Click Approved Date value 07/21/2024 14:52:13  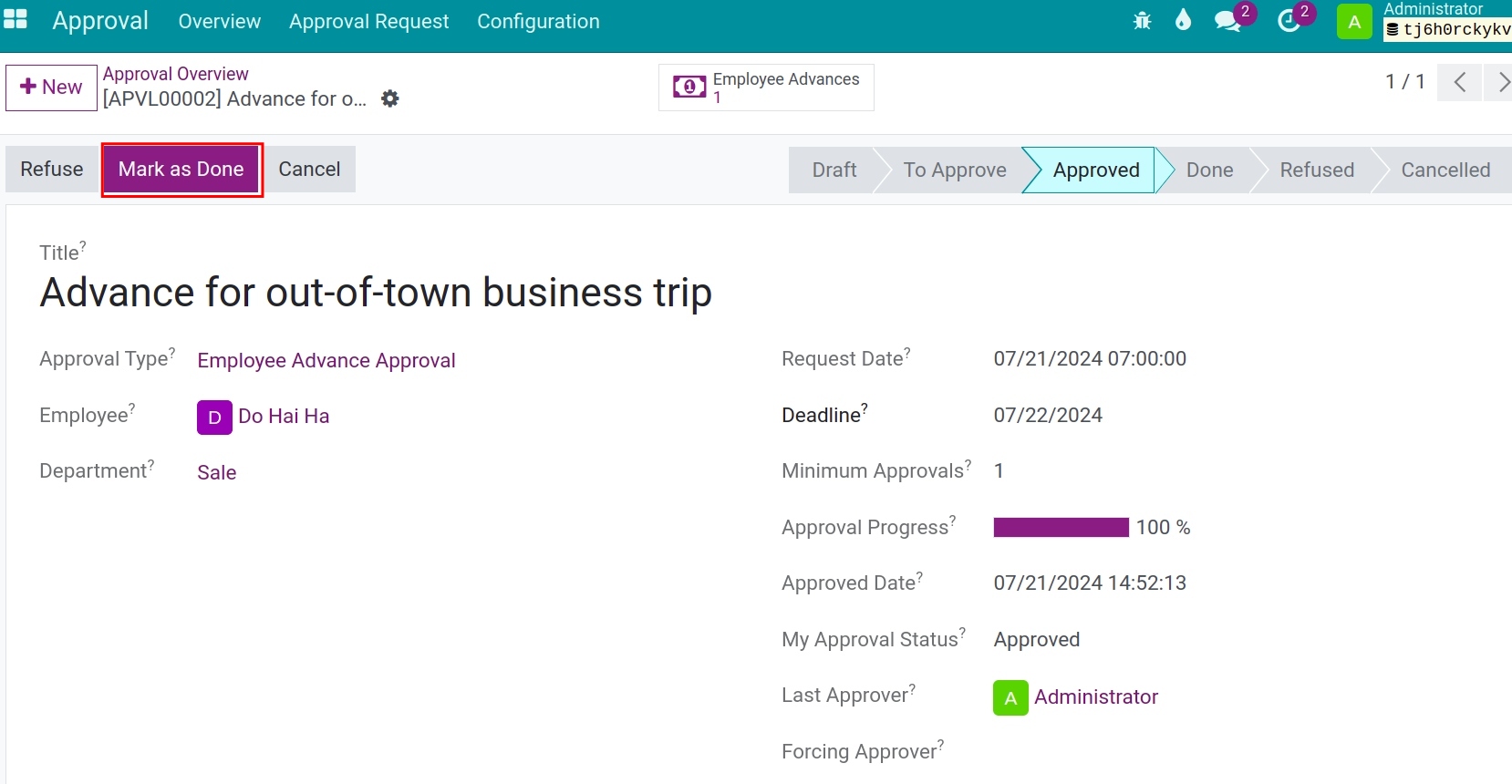[x=1090, y=583]
